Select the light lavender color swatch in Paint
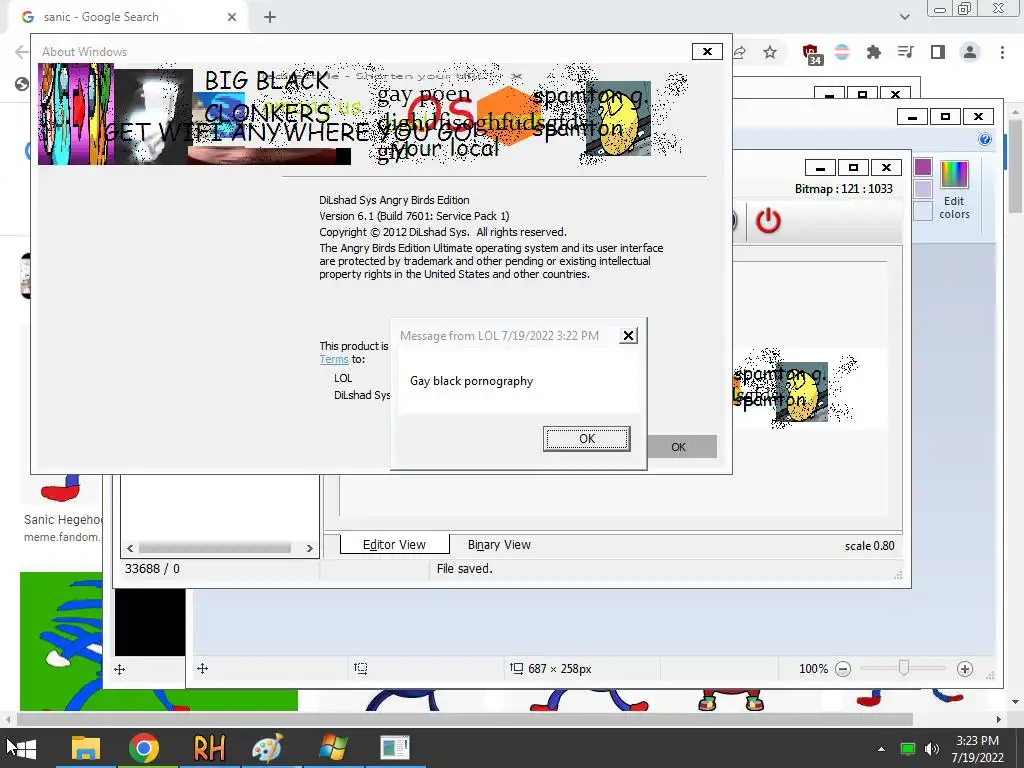The image size is (1024, 768). tap(923, 189)
